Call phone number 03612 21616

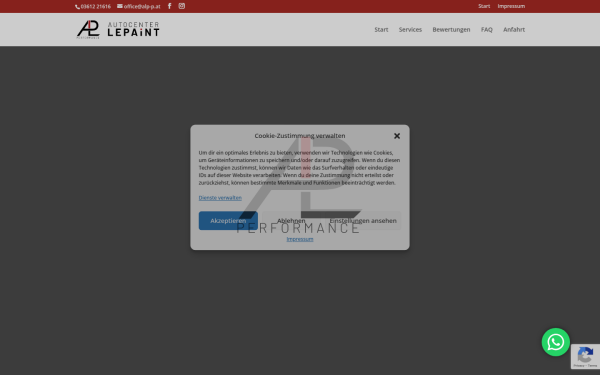pos(93,7)
